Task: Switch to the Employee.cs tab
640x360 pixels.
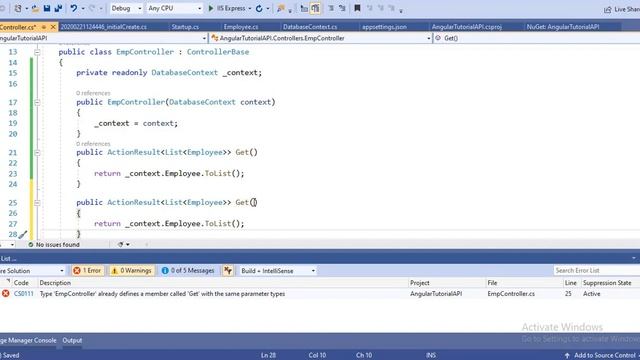Action: [x=241, y=27]
